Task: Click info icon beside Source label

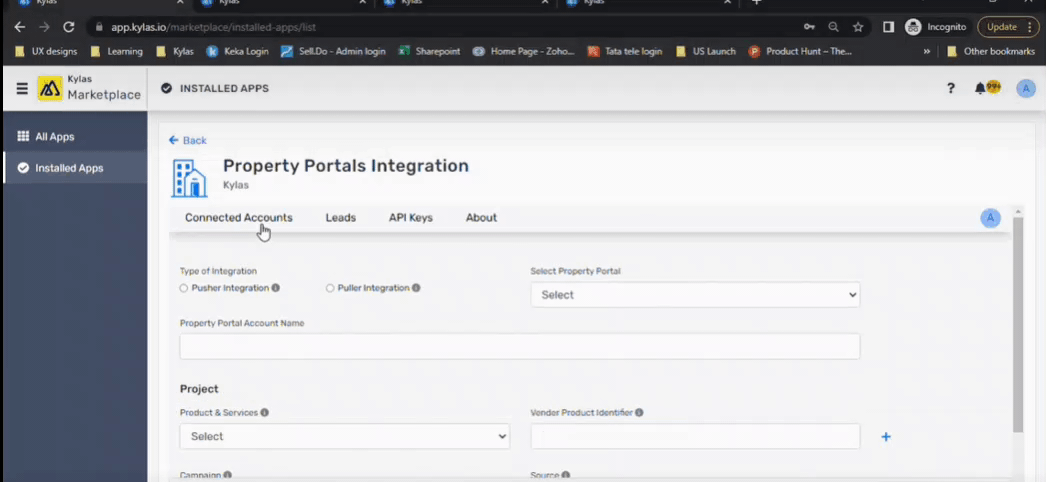Action: pos(566,475)
